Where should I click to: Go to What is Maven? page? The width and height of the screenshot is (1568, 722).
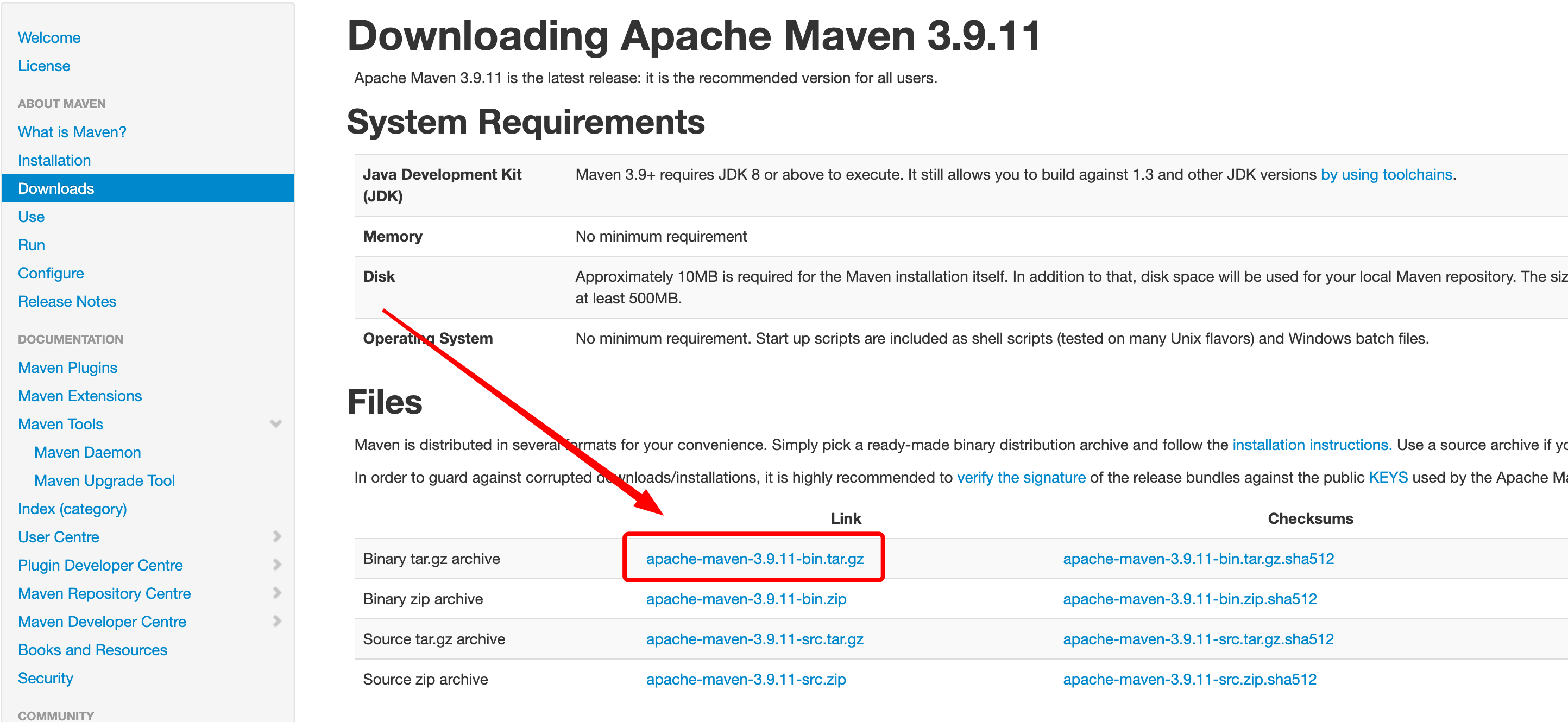pyautogui.click(x=72, y=132)
